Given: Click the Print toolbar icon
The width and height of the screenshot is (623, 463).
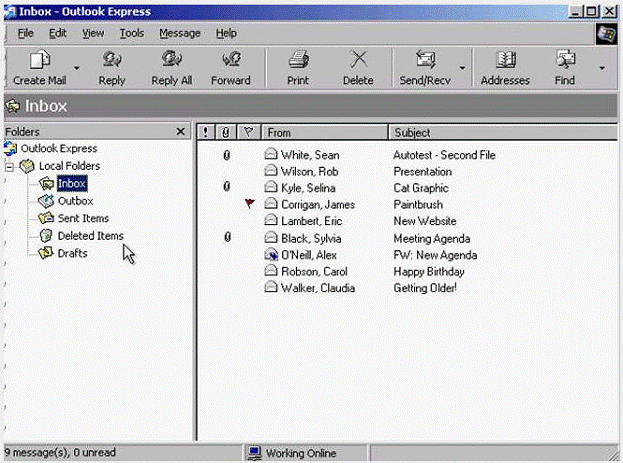Looking at the screenshot, I should 298,66.
